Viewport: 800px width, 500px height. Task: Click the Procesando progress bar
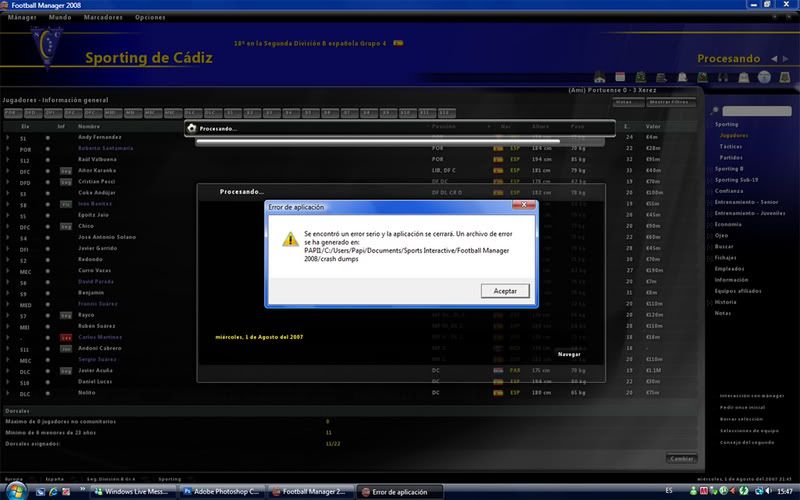tap(400, 142)
